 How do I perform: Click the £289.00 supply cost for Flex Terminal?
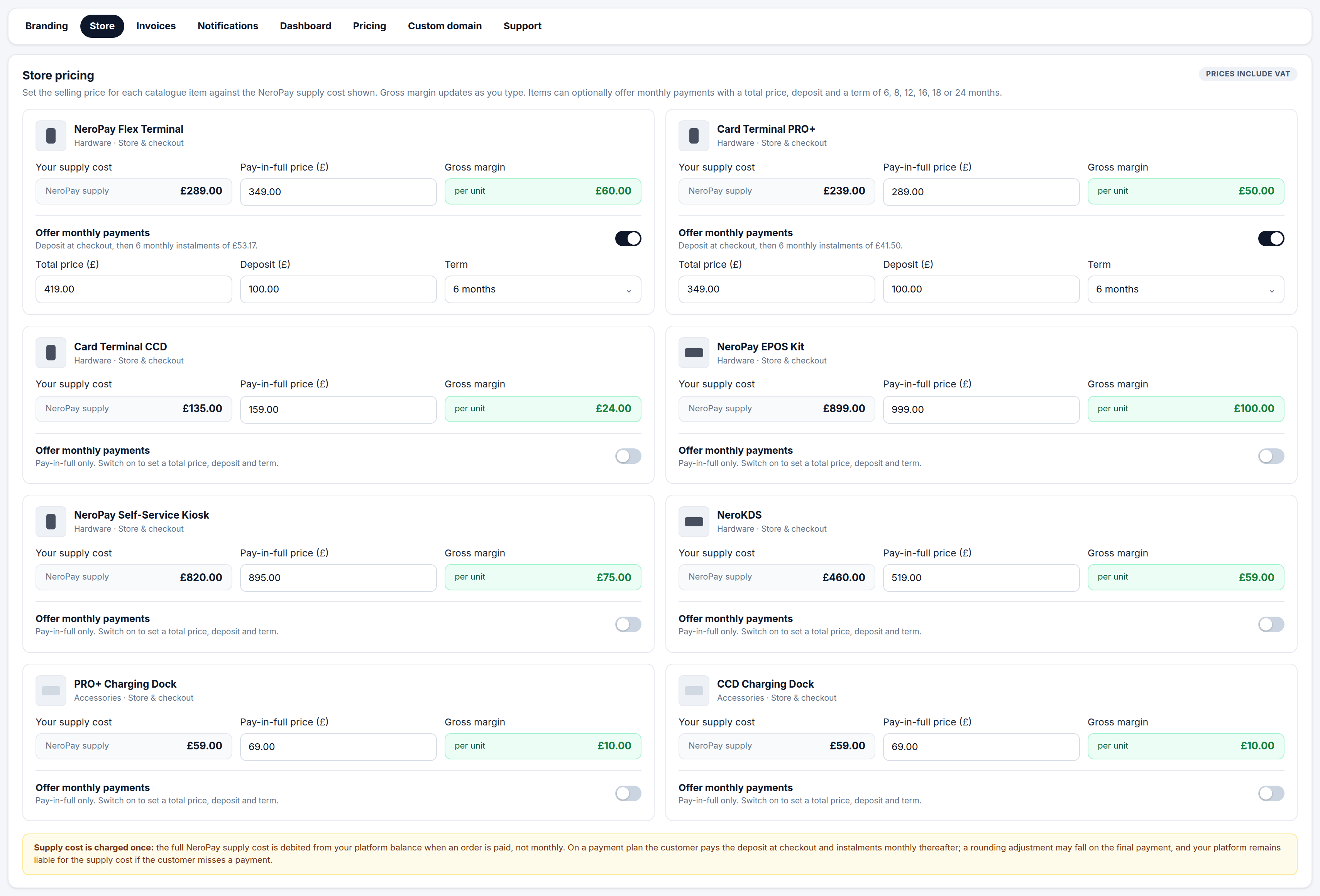pos(201,191)
